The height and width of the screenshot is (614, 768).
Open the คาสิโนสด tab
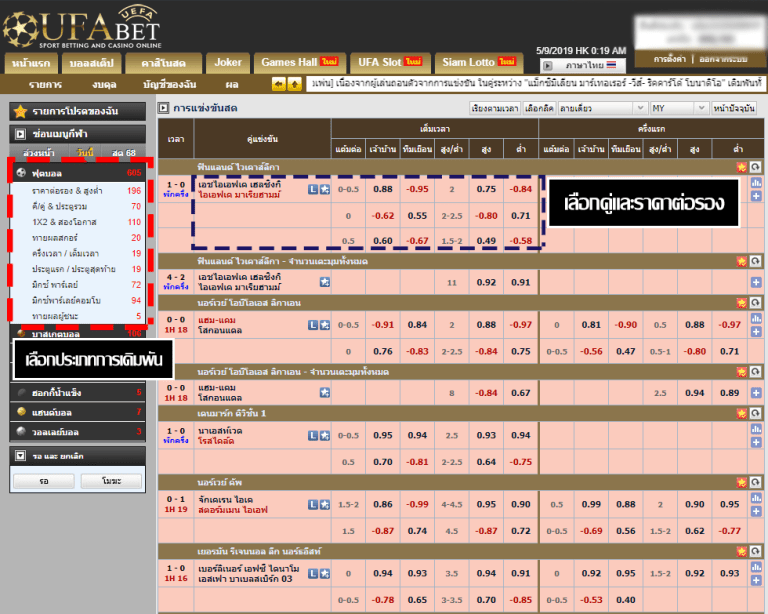click(164, 63)
